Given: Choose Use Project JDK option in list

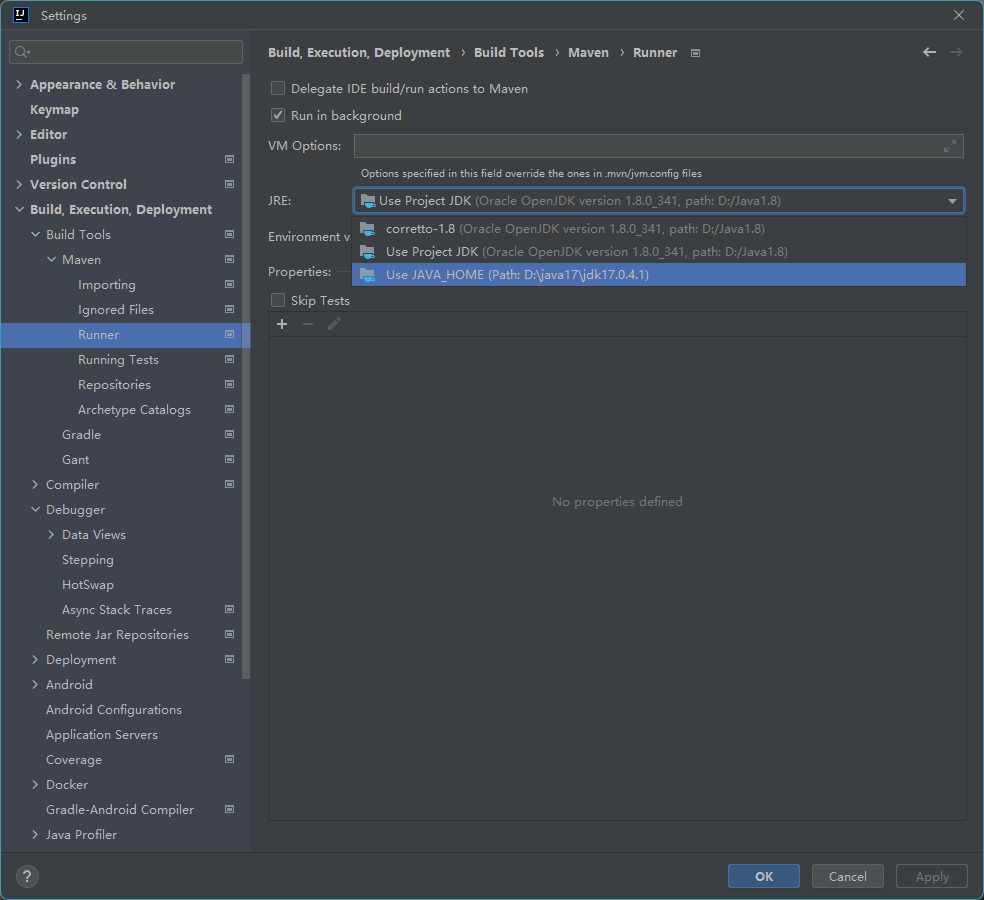Looking at the screenshot, I should point(658,252).
